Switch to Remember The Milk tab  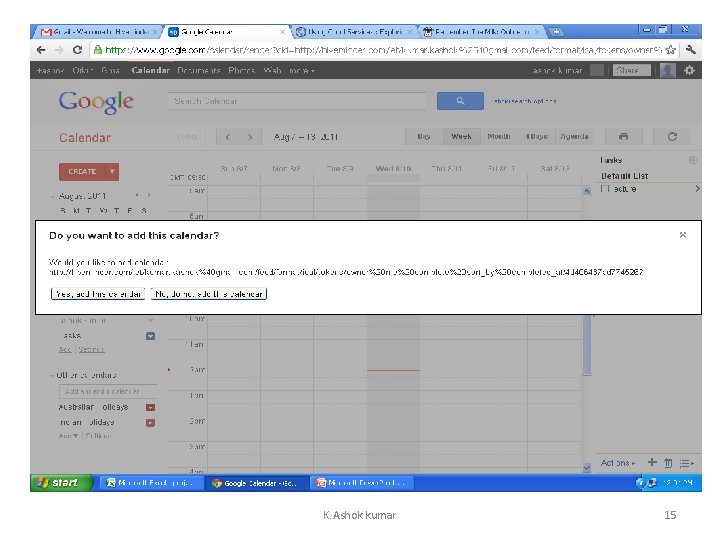(x=481, y=32)
